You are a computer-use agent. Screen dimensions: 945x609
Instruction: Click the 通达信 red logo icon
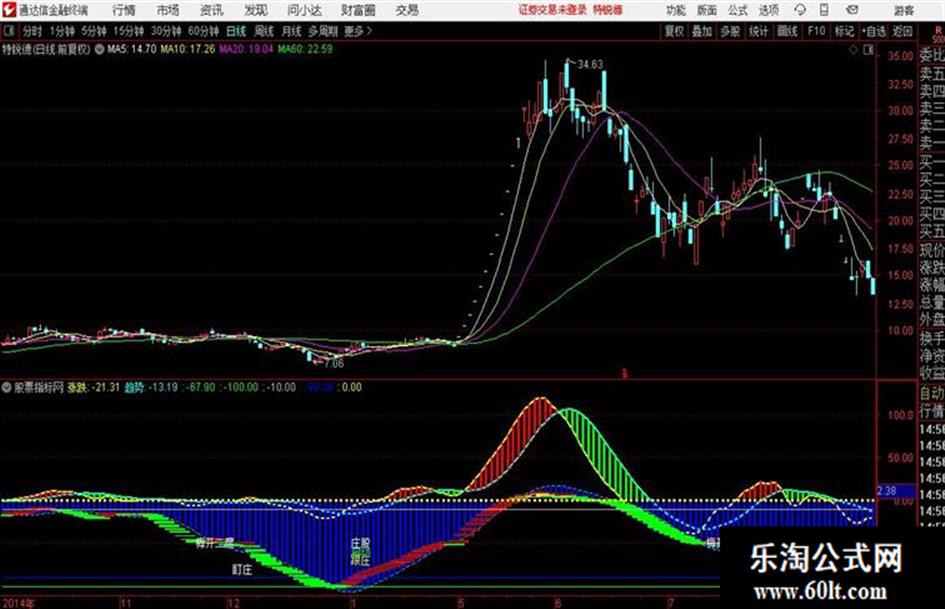tap(8, 10)
